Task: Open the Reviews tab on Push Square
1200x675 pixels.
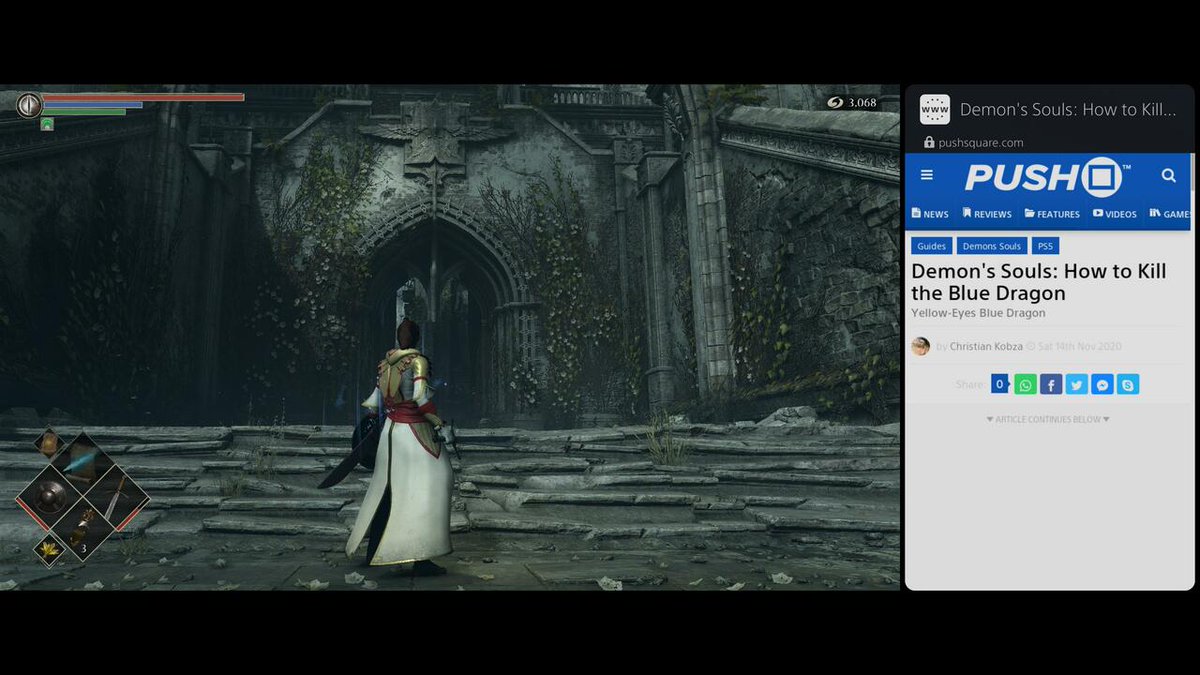Action: [987, 214]
